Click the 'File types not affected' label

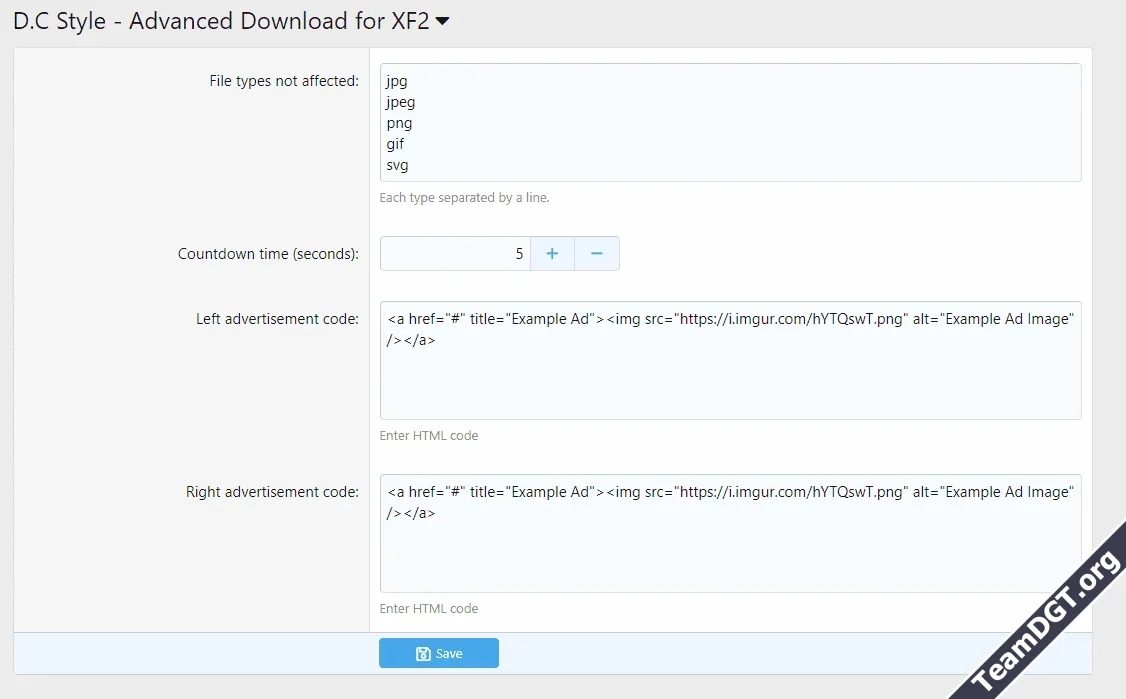[x=283, y=81]
